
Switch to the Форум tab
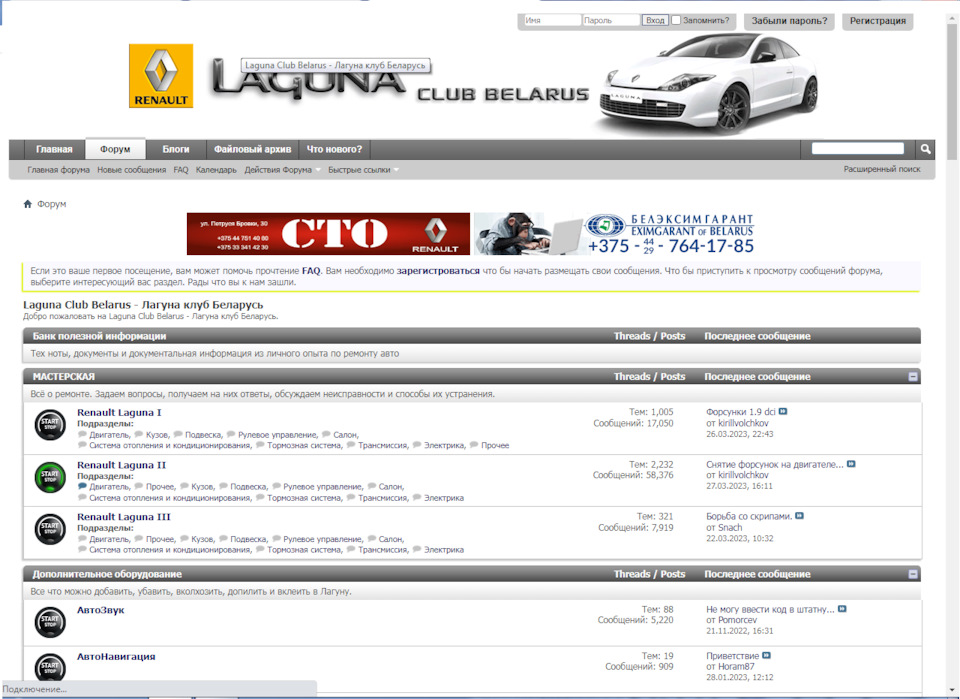[115, 149]
